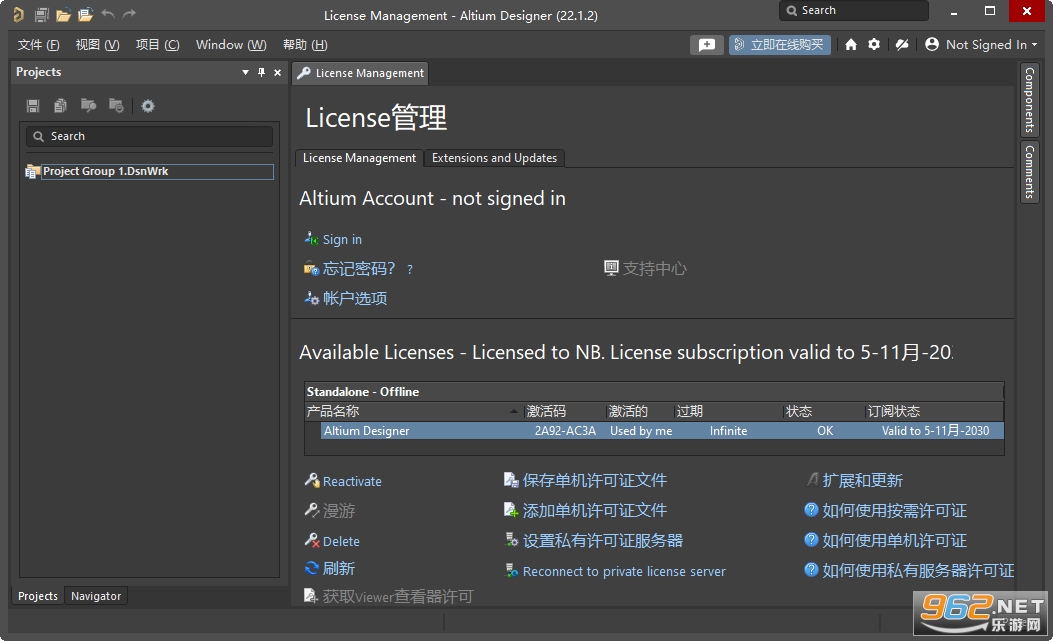Select Projects bottom panel tab
The image size is (1053, 641).
point(38,596)
